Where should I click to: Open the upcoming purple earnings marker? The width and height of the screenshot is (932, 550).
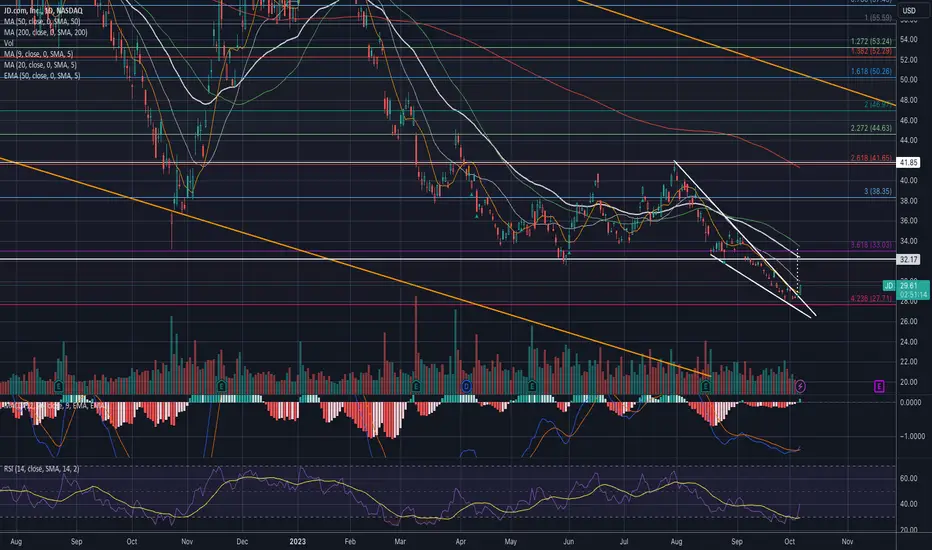coord(879,386)
